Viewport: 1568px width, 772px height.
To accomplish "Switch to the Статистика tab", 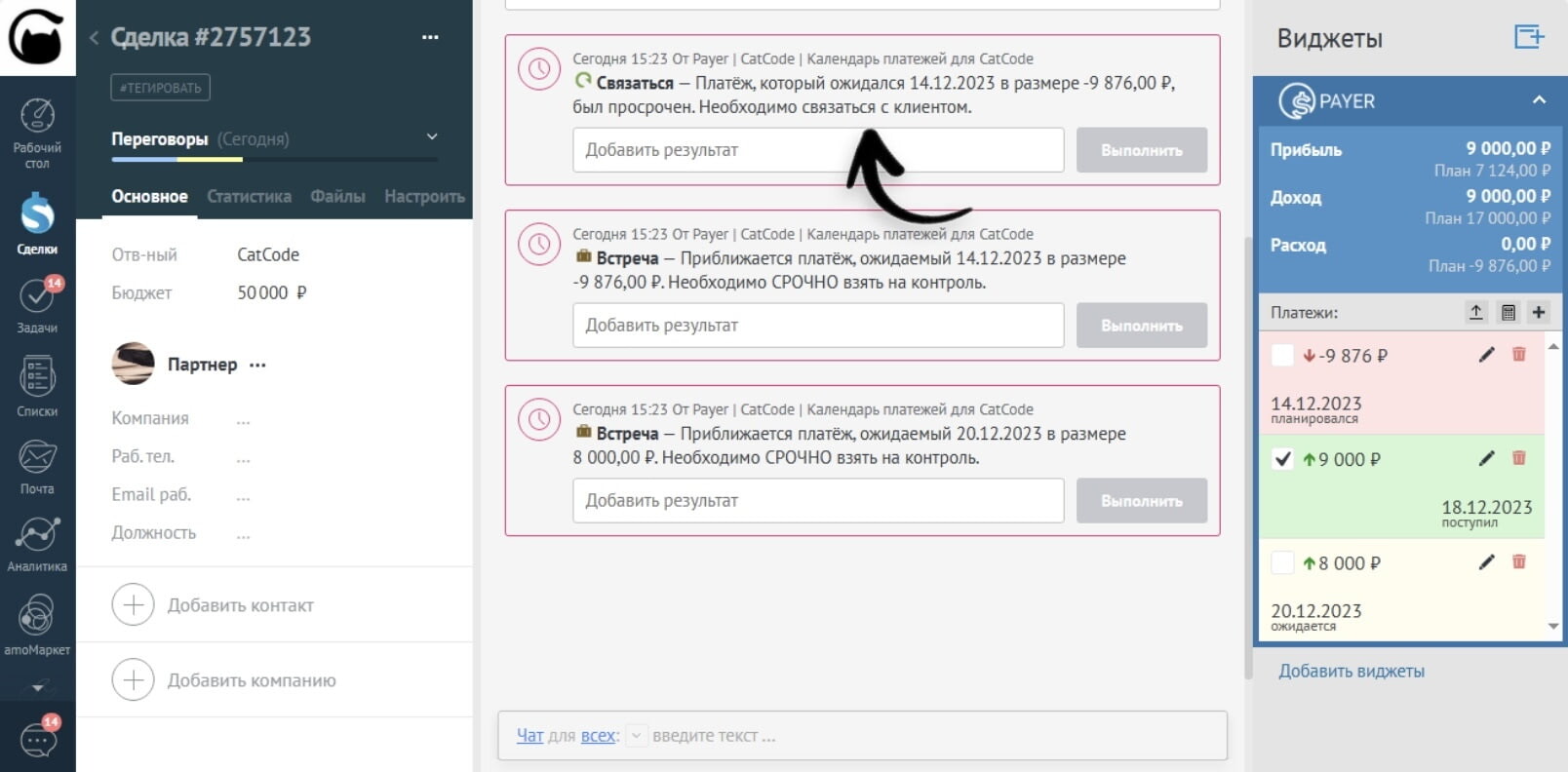I will [249, 196].
